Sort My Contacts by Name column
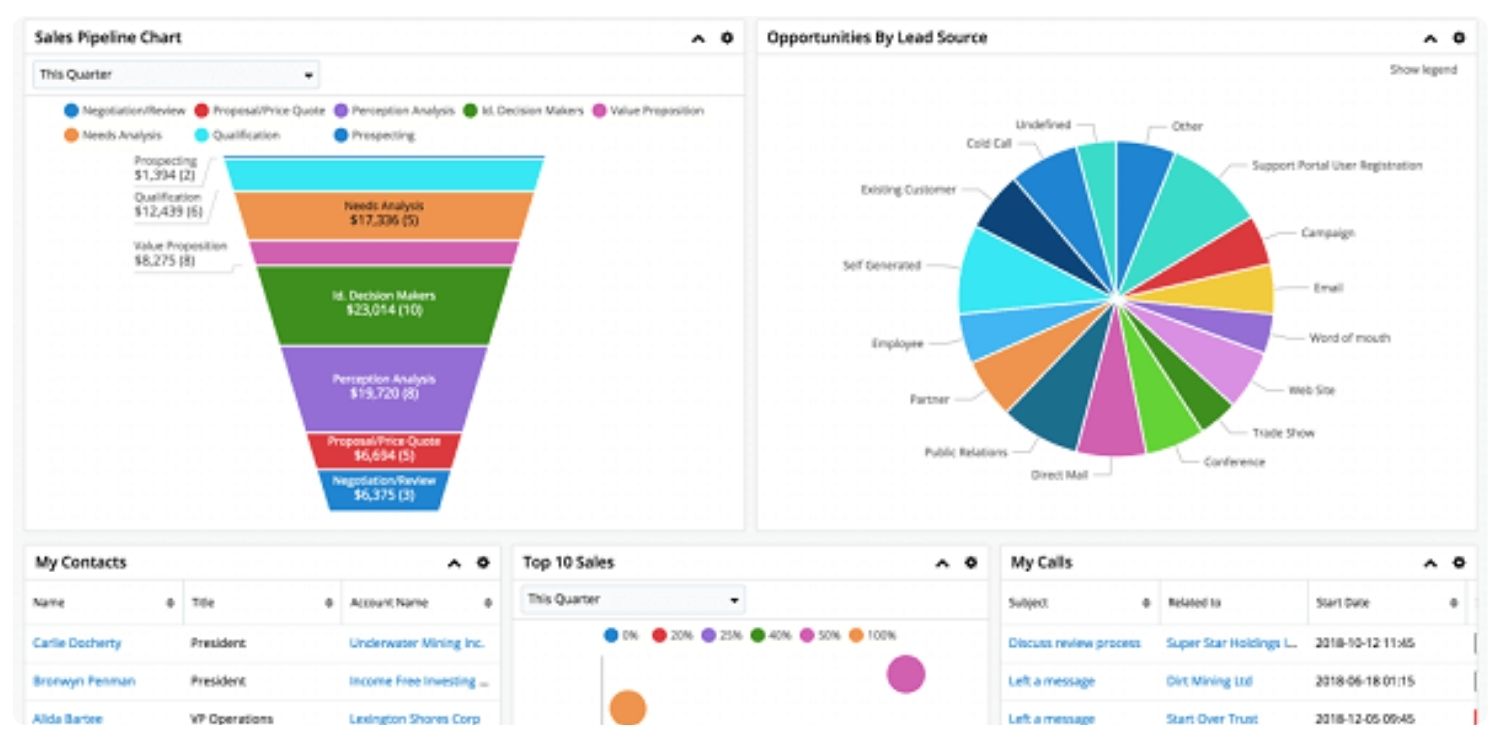The image size is (1500, 741). pos(103,603)
